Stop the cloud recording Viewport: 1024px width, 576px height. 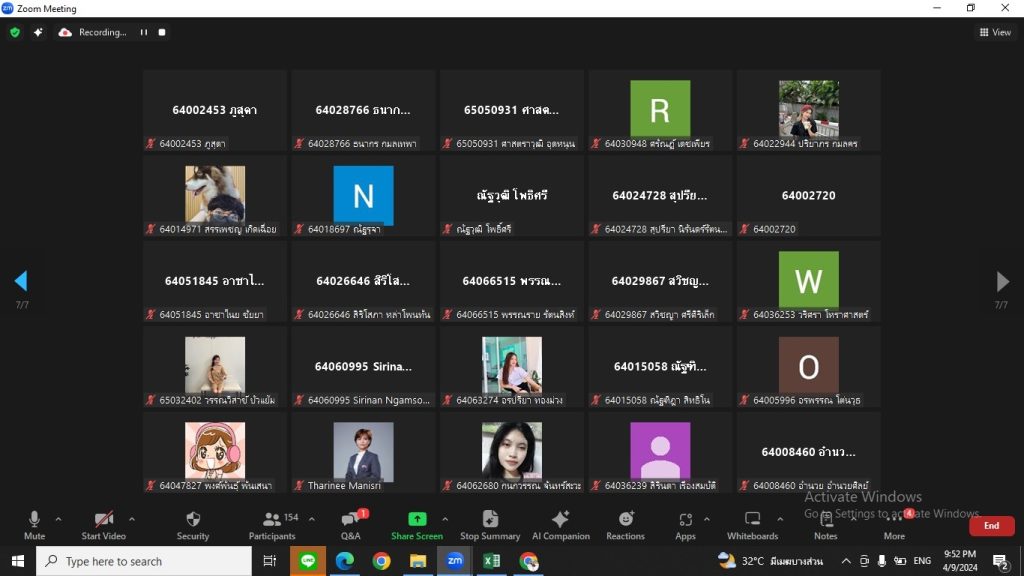click(162, 32)
